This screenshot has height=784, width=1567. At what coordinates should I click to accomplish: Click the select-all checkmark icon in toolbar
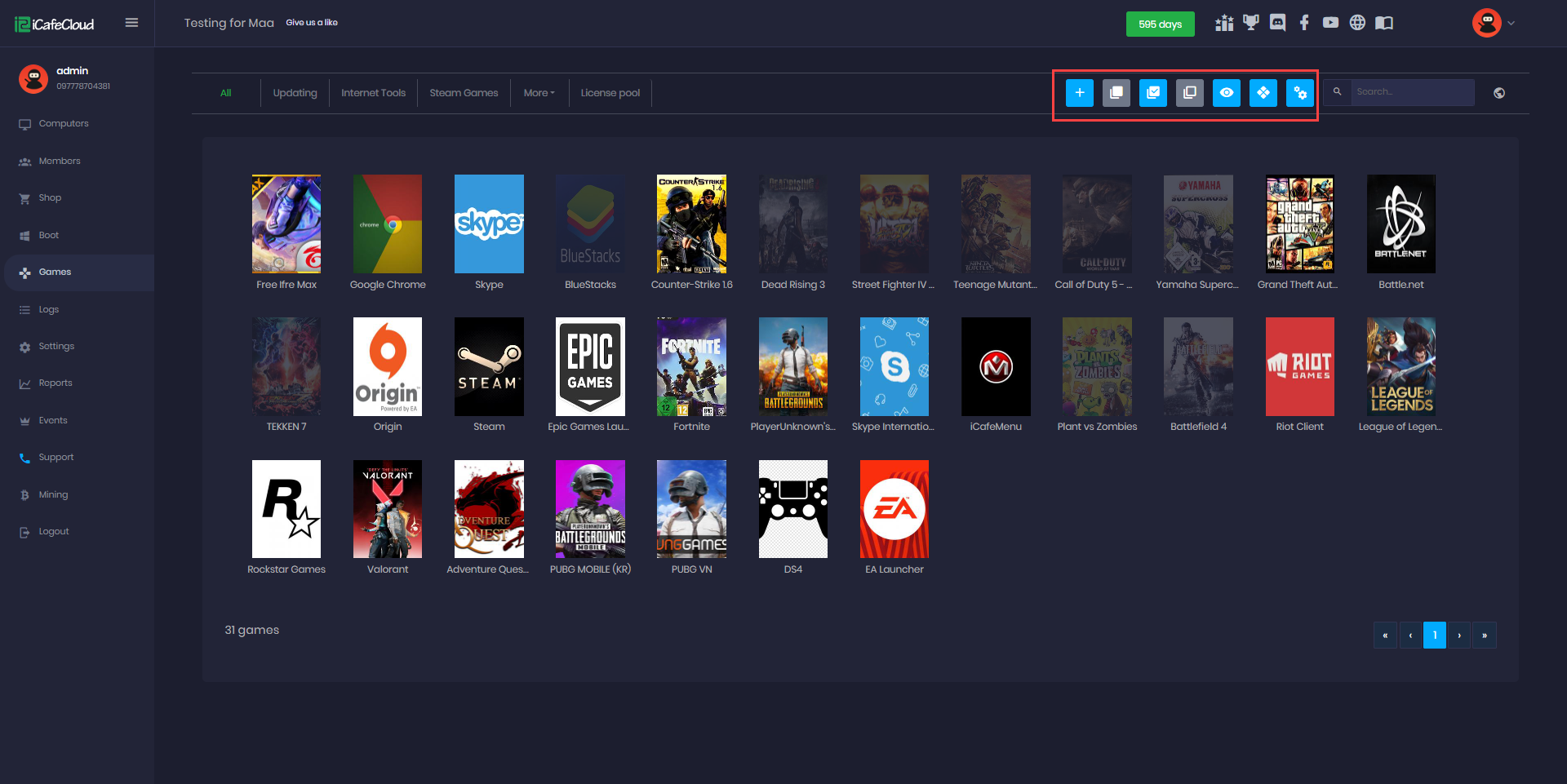pos(1152,93)
